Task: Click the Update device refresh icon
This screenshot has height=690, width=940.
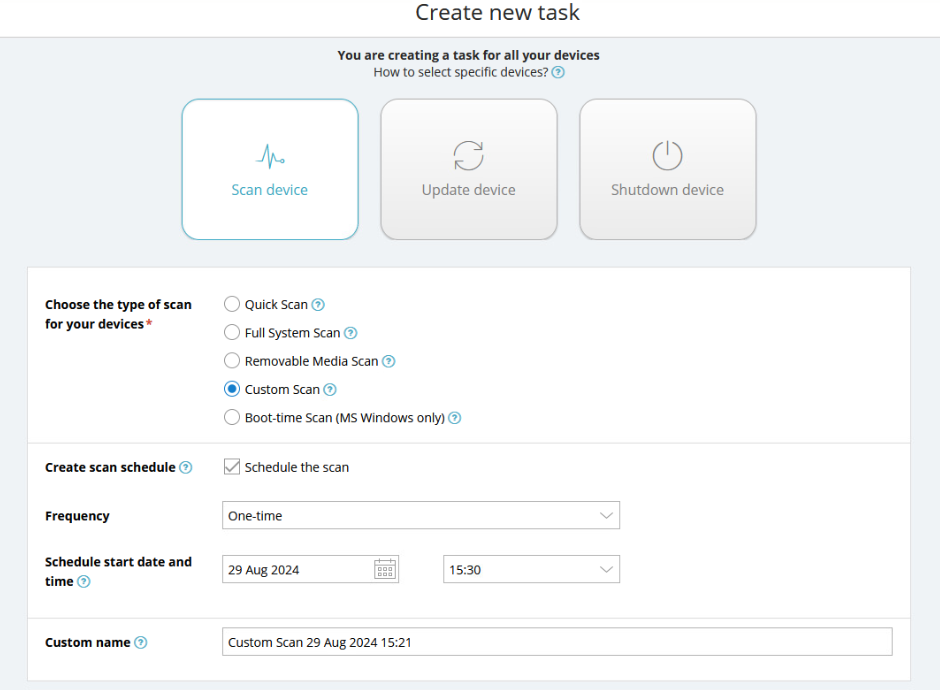Action: (468, 156)
